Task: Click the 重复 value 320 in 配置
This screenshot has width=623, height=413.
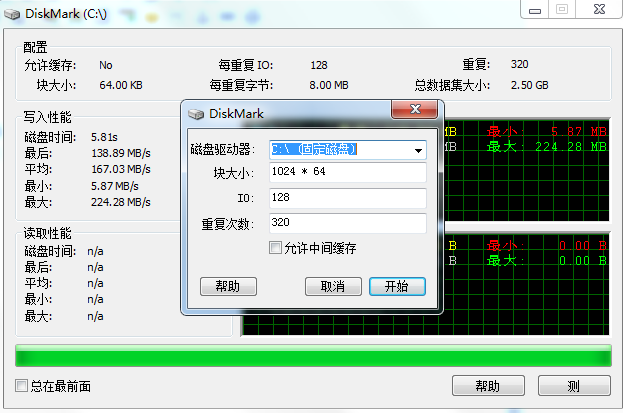Action: (519, 64)
